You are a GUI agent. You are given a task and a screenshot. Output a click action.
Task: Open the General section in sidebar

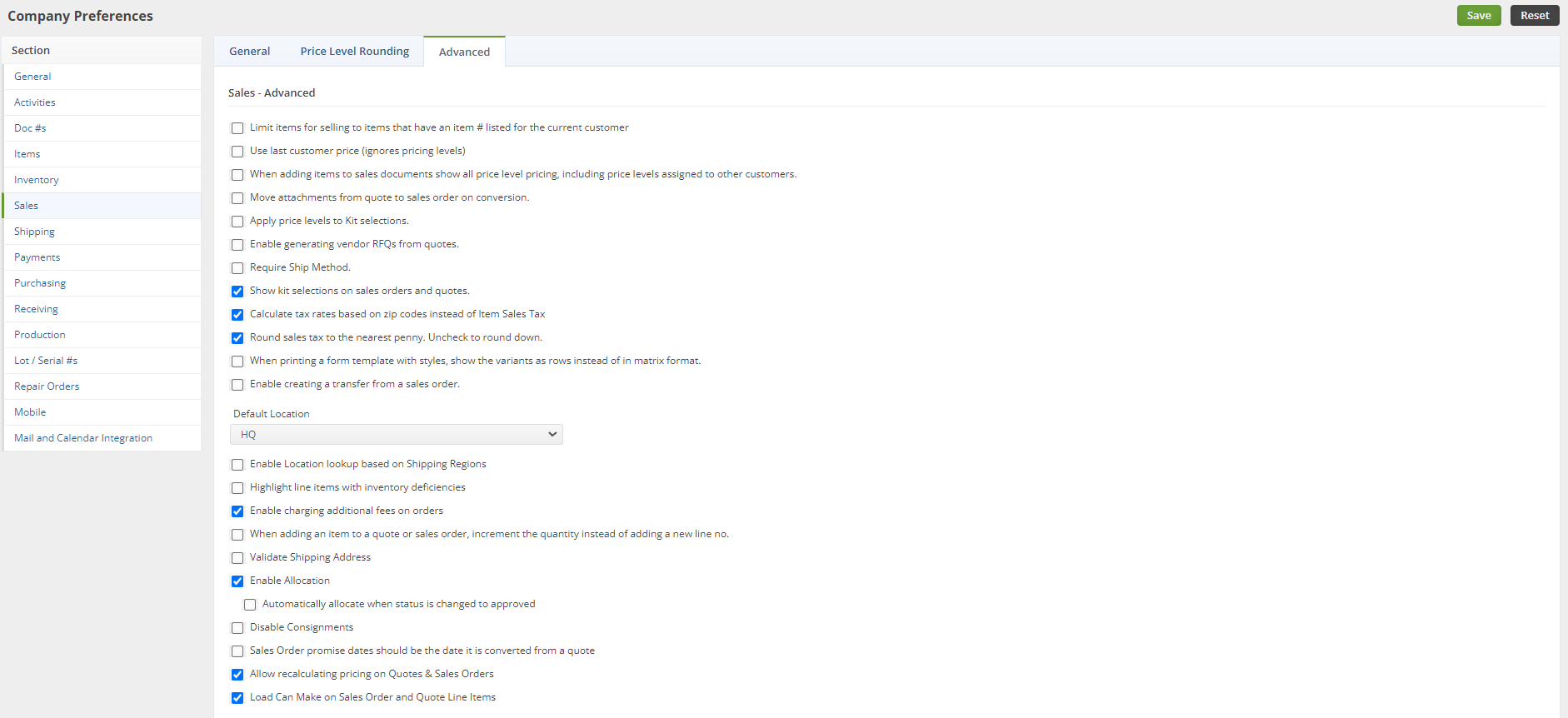click(x=102, y=77)
